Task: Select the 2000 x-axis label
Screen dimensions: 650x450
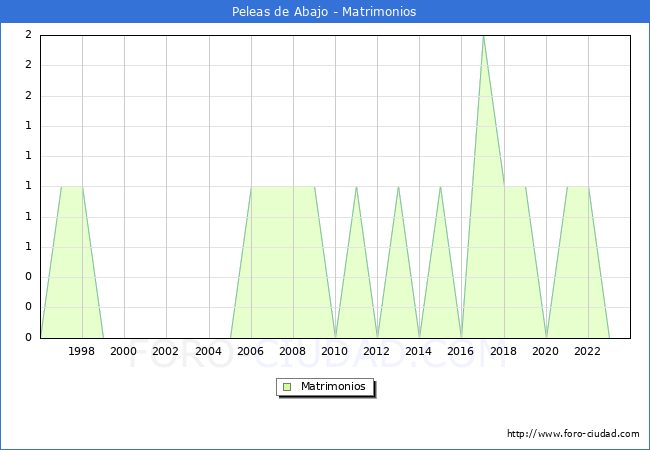Action: tap(124, 351)
